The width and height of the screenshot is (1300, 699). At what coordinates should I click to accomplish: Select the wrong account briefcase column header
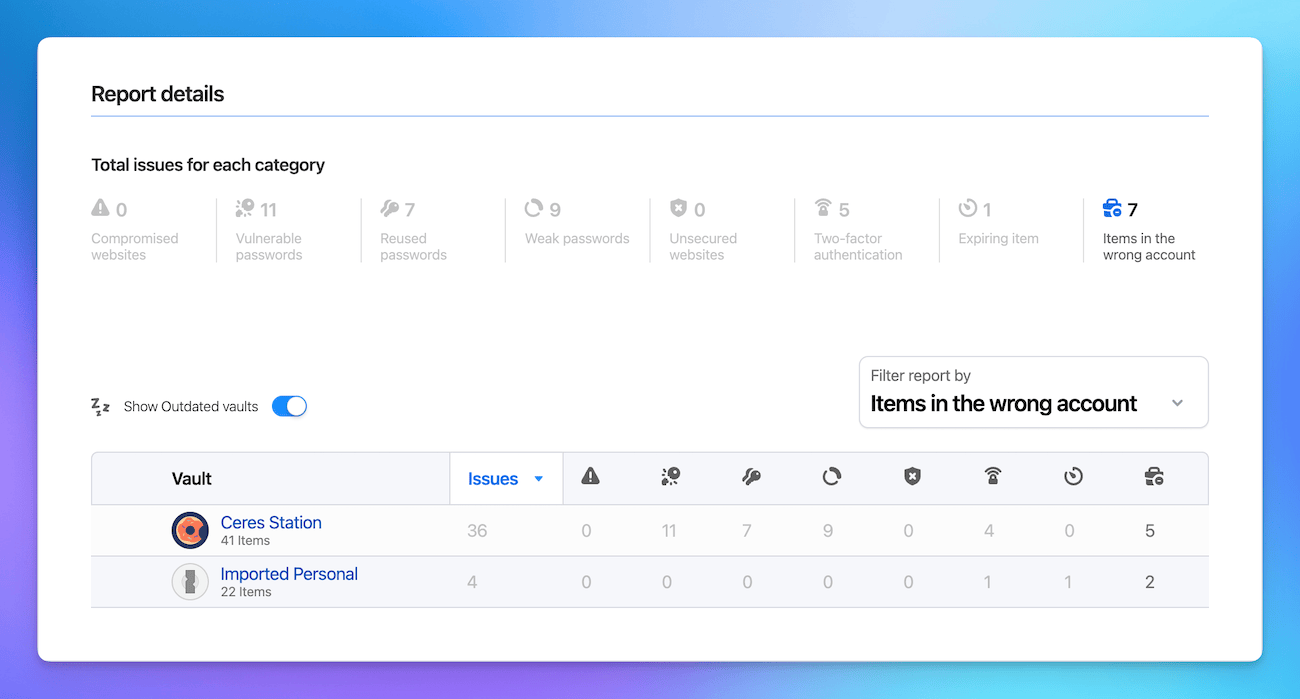pyautogui.click(x=1154, y=477)
